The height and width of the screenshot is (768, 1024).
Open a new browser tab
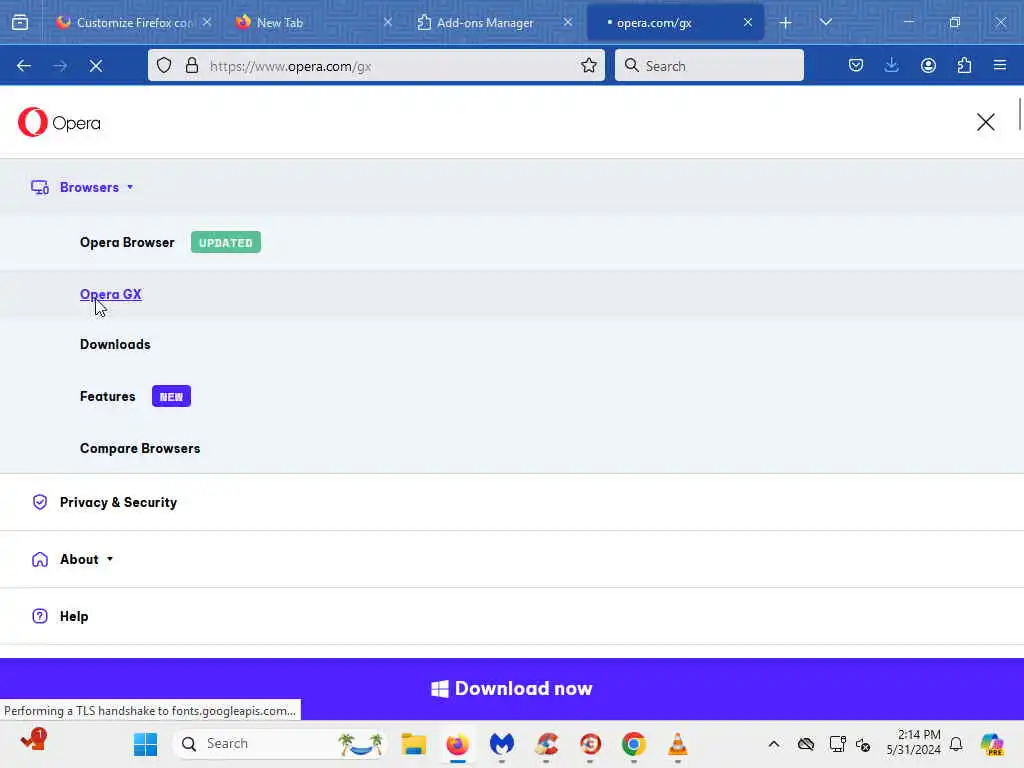coord(786,23)
